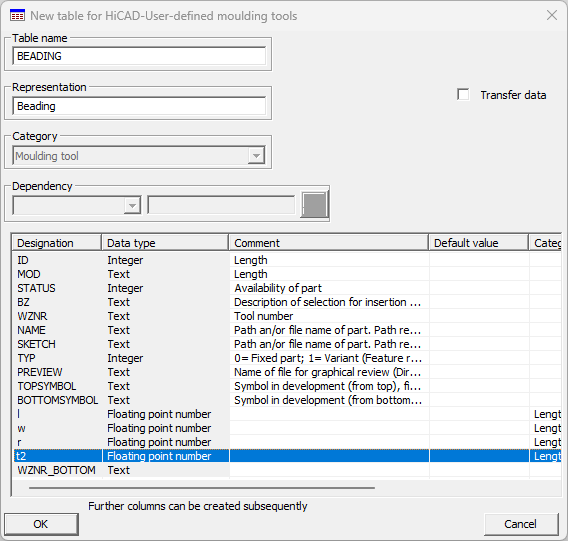Select the WZNR_BOTTOM row
568x541 pixels.
pyautogui.click(x=287, y=470)
